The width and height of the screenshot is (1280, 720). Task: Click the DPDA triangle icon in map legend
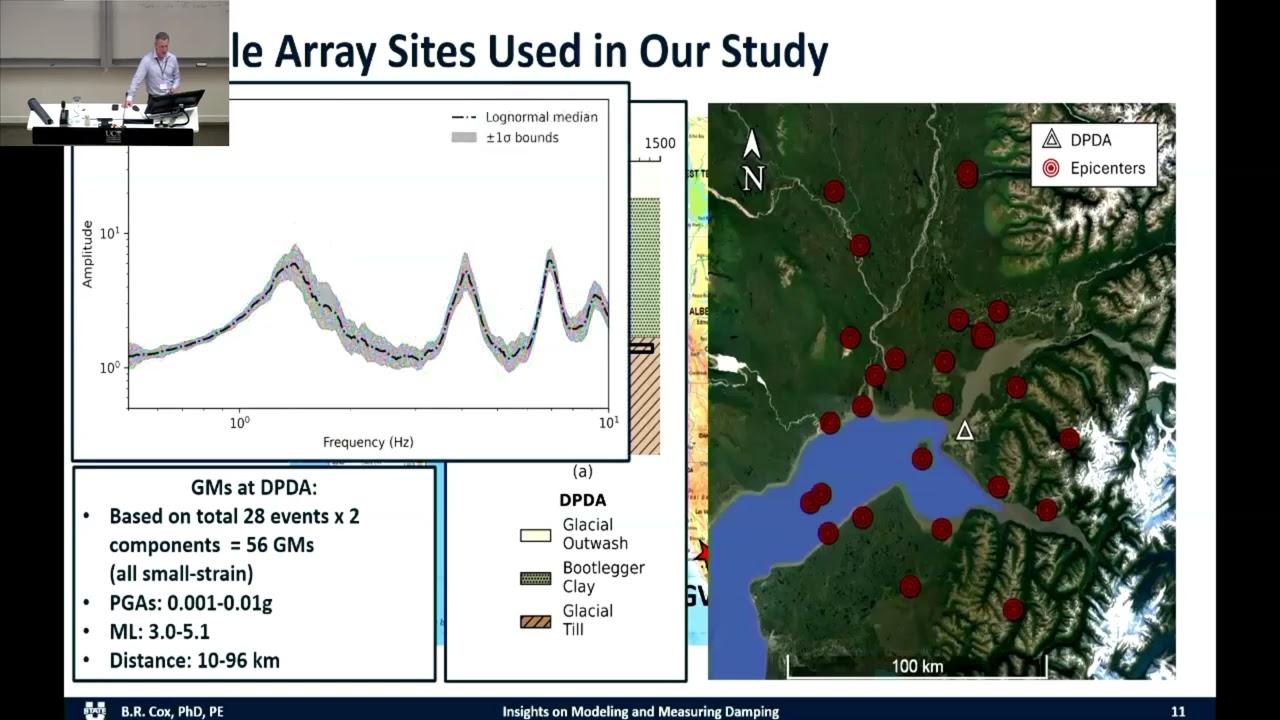coord(1051,140)
